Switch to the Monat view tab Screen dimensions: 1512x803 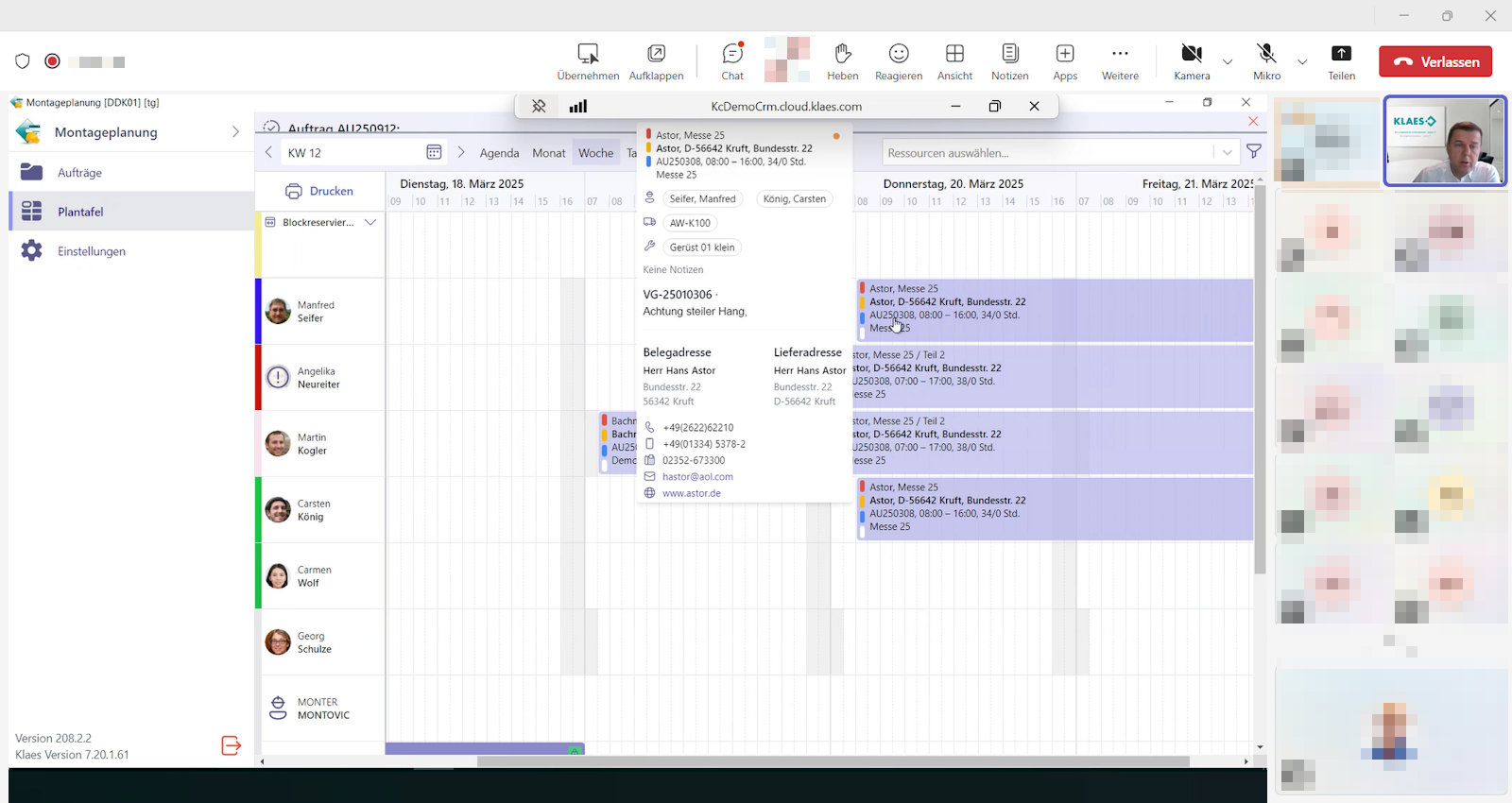[548, 153]
